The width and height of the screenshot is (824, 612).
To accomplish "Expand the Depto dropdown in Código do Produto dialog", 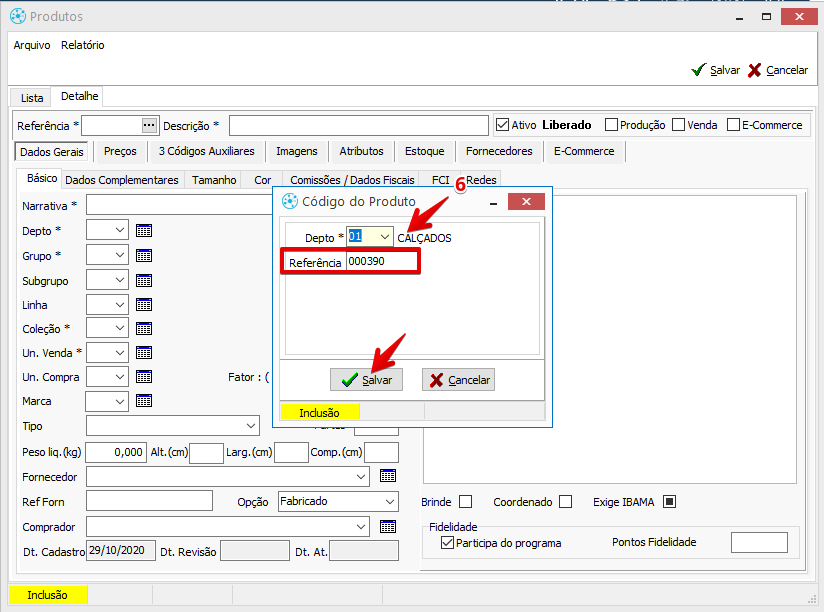I will point(385,237).
